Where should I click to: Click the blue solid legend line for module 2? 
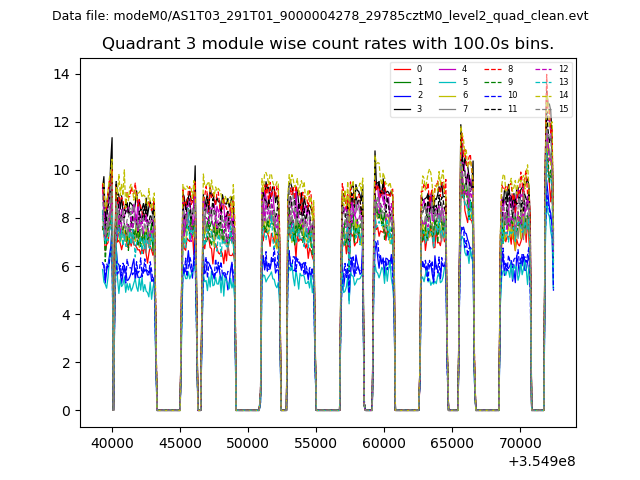pos(403,95)
